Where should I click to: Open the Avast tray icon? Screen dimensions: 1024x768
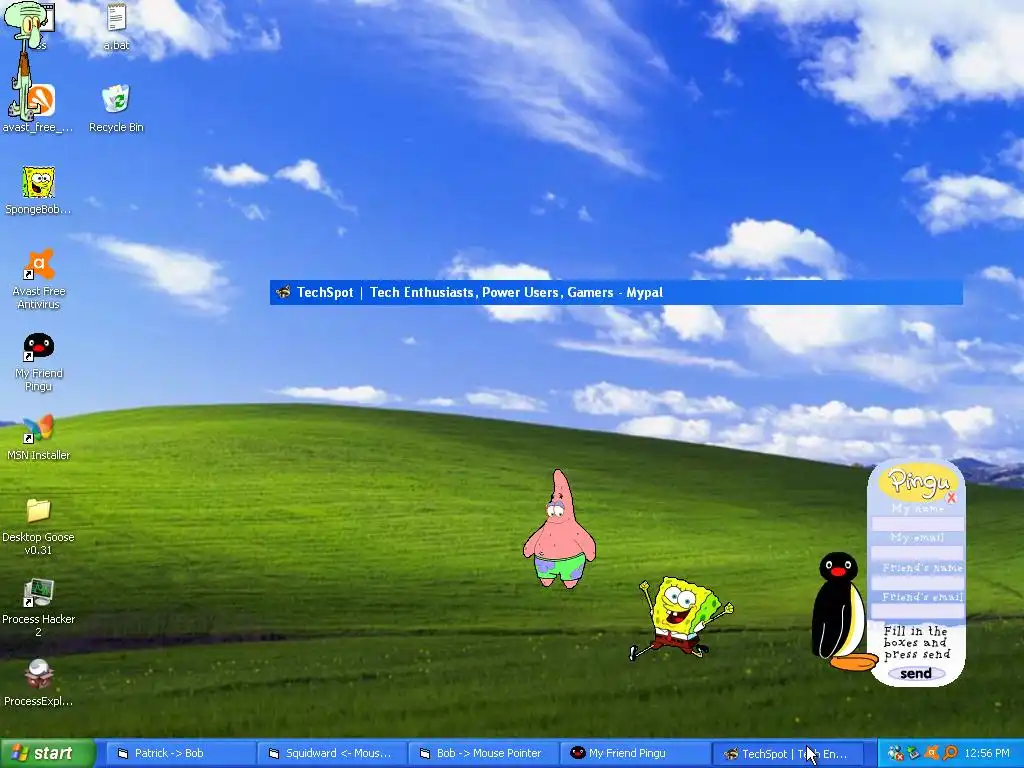coord(932,753)
